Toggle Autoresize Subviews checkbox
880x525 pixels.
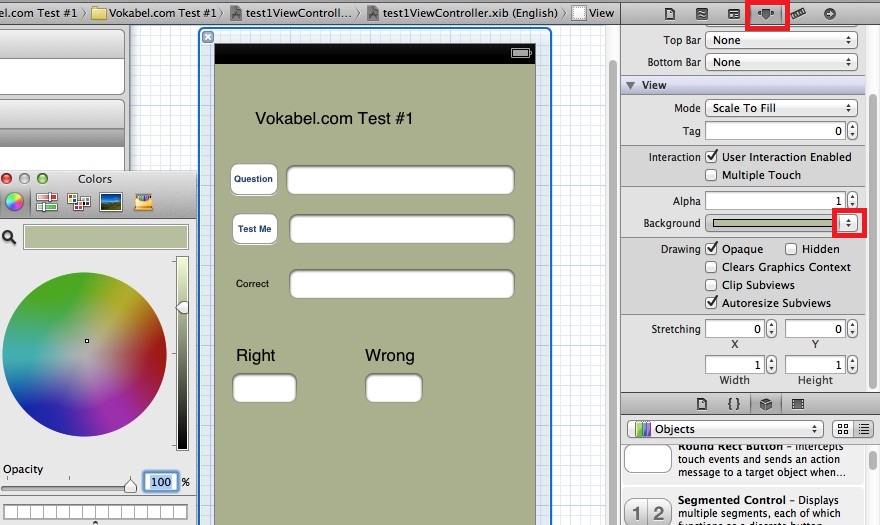pos(712,303)
